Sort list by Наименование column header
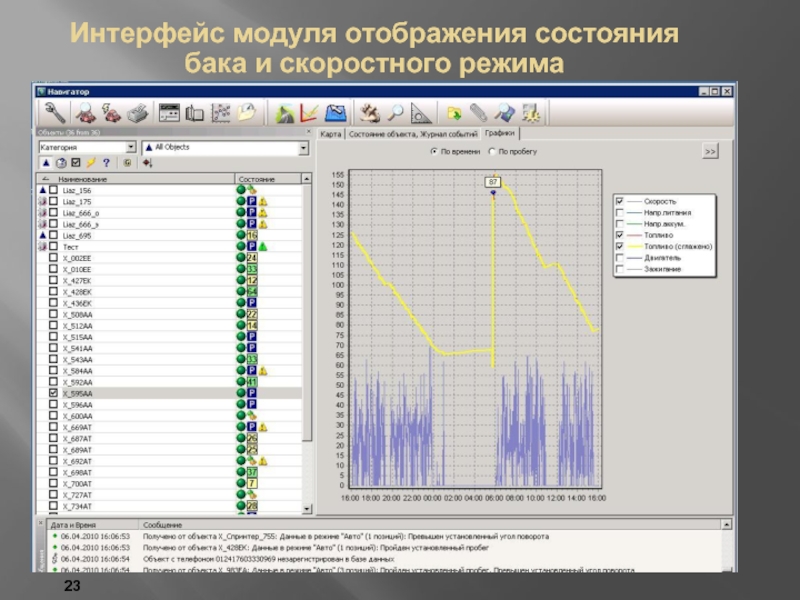The height and width of the screenshot is (600, 800). pos(90,178)
